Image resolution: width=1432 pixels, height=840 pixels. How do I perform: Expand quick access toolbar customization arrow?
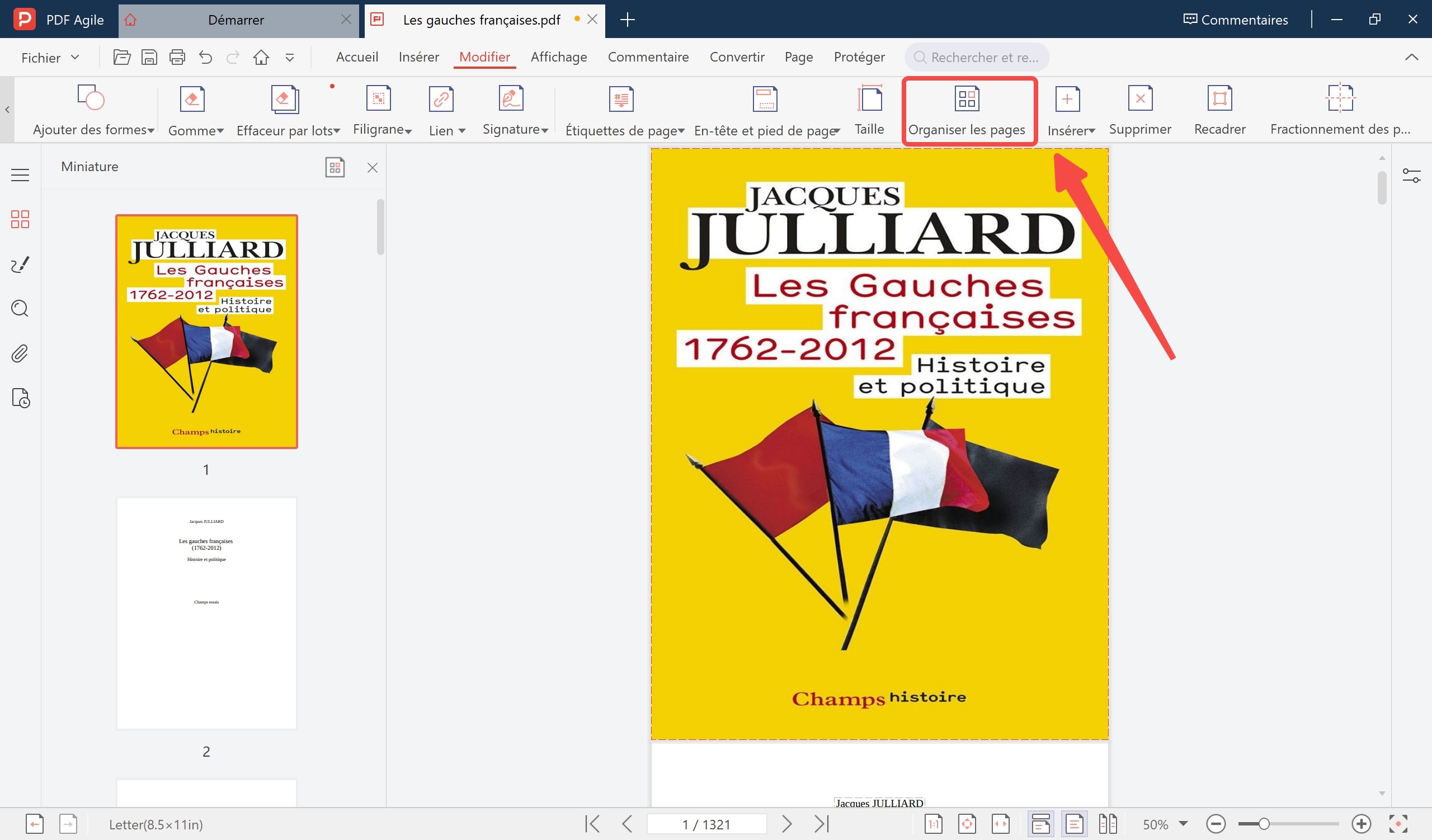pos(289,58)
